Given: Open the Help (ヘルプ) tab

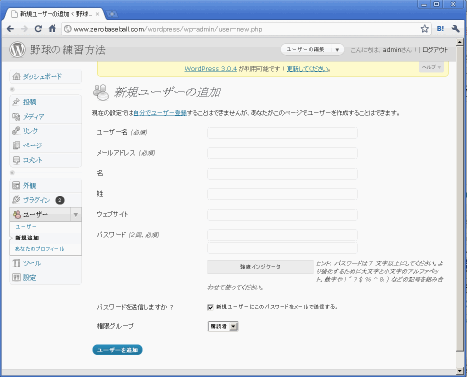Looking at the screenshot, I should tap(431, 67).
